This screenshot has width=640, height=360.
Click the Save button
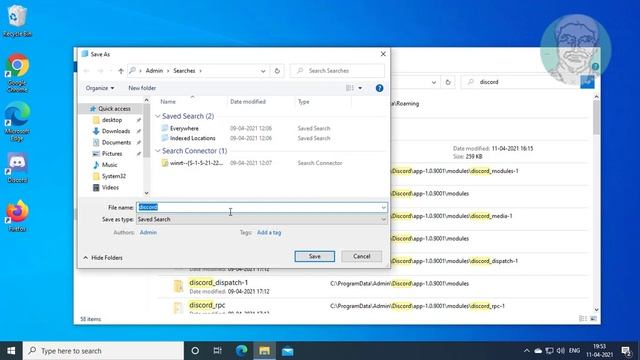click(315, 256)
